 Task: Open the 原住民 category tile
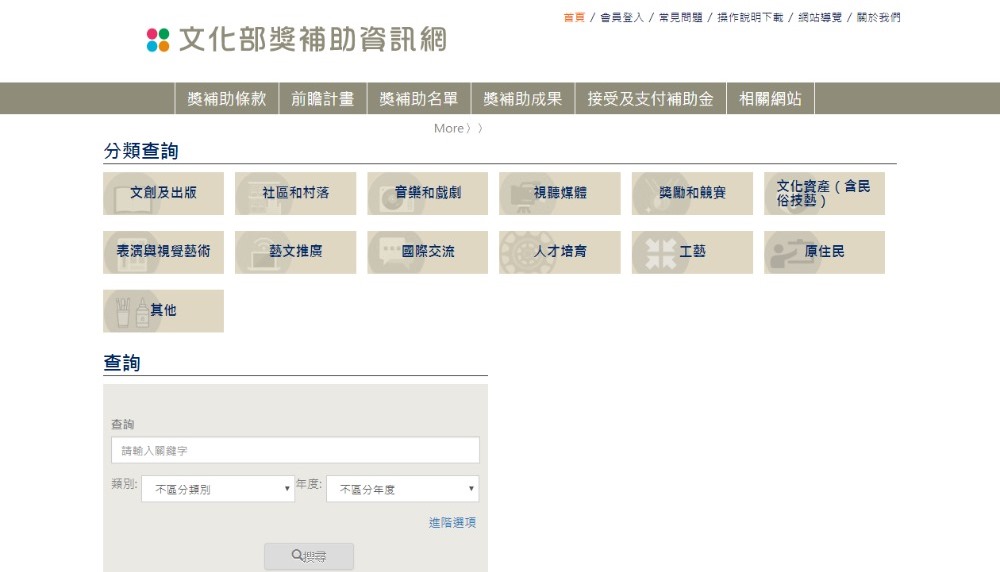(824, 253)
